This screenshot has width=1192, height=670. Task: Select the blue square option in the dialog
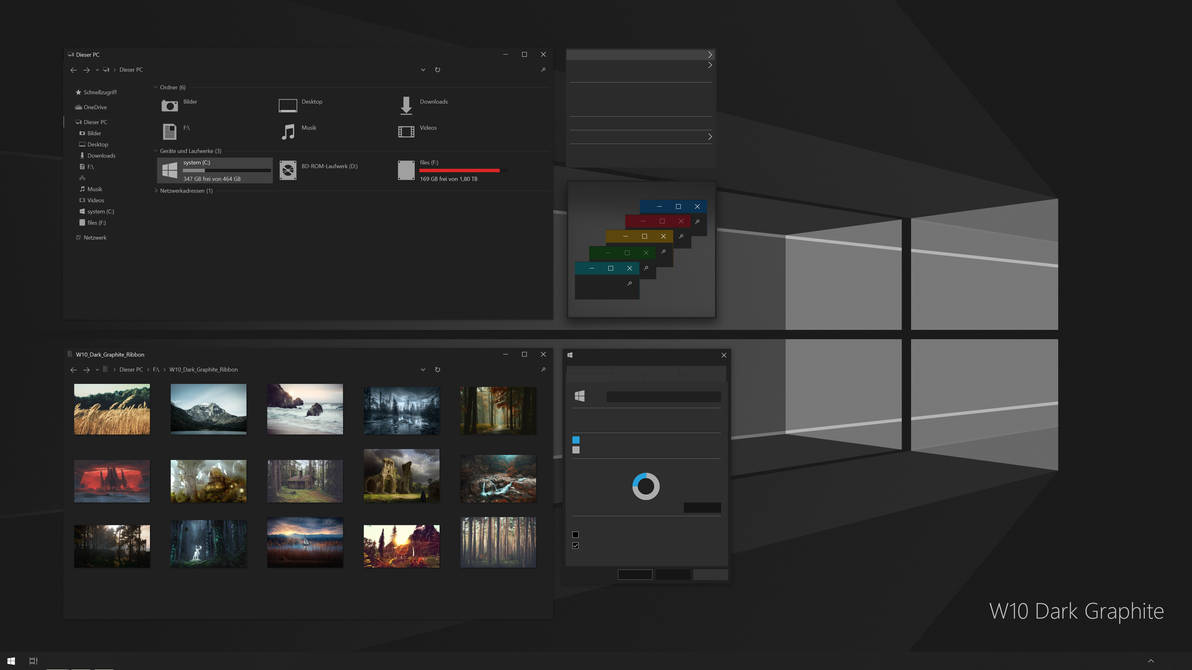click(x=575, y=439)
